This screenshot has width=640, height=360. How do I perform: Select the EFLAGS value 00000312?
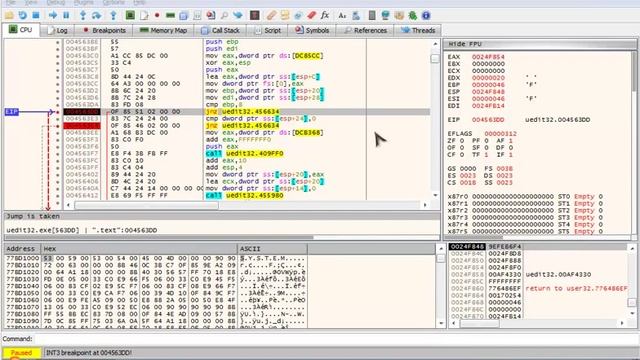point(500,133)
